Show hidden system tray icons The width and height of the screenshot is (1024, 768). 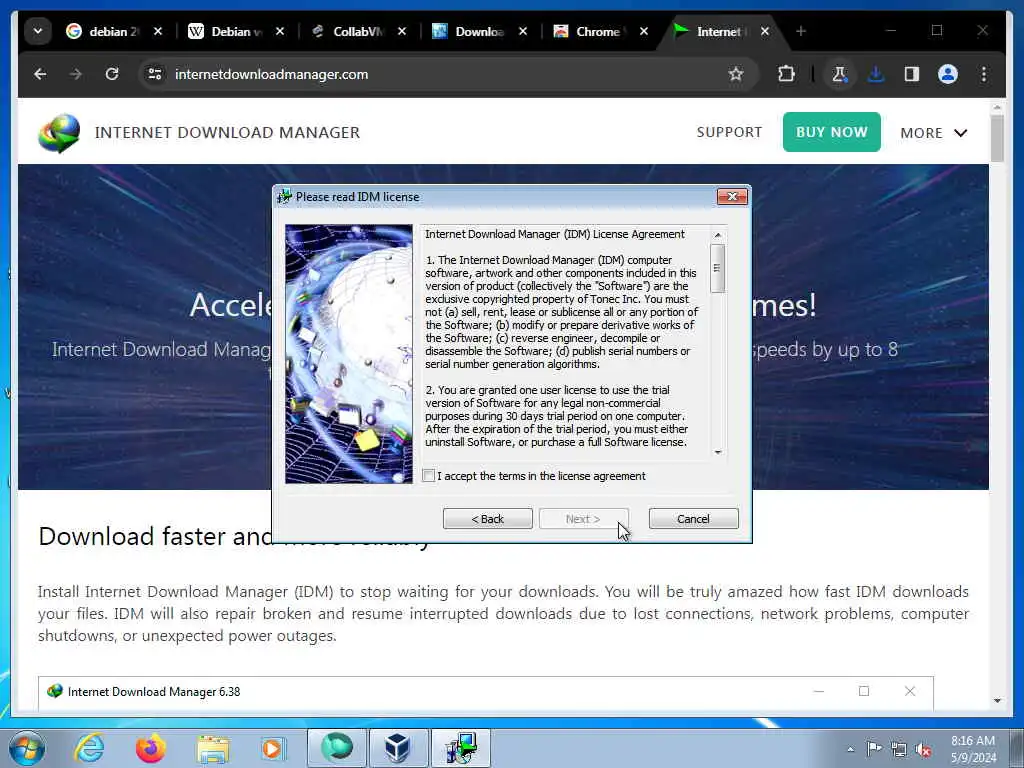[850, 749]
